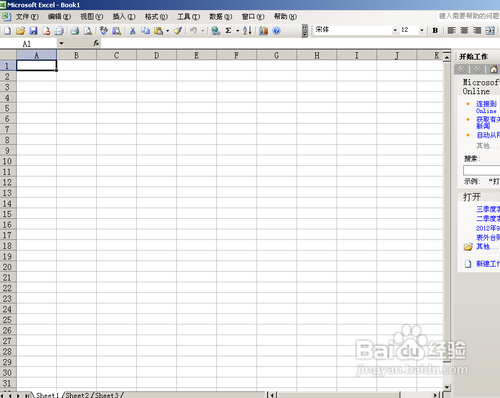Viewport: 500px width, 398px height.
Task: Open the font name 宋体 dropdown arrow
Action: click(395, 30)
